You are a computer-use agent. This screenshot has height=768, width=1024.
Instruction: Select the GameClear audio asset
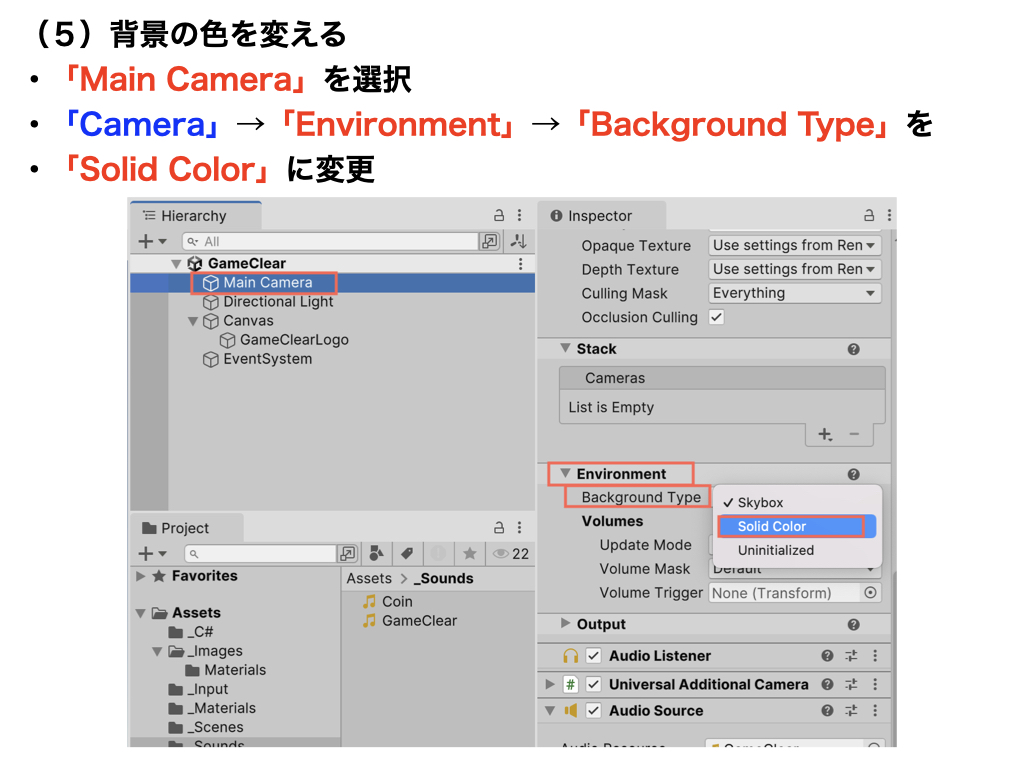419,620
